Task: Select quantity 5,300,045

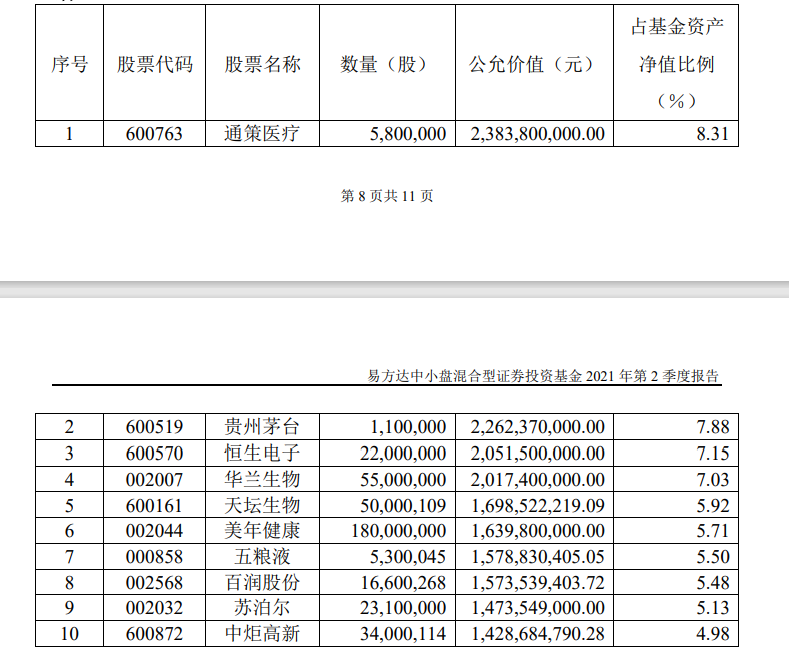Action: pos(408,557)
